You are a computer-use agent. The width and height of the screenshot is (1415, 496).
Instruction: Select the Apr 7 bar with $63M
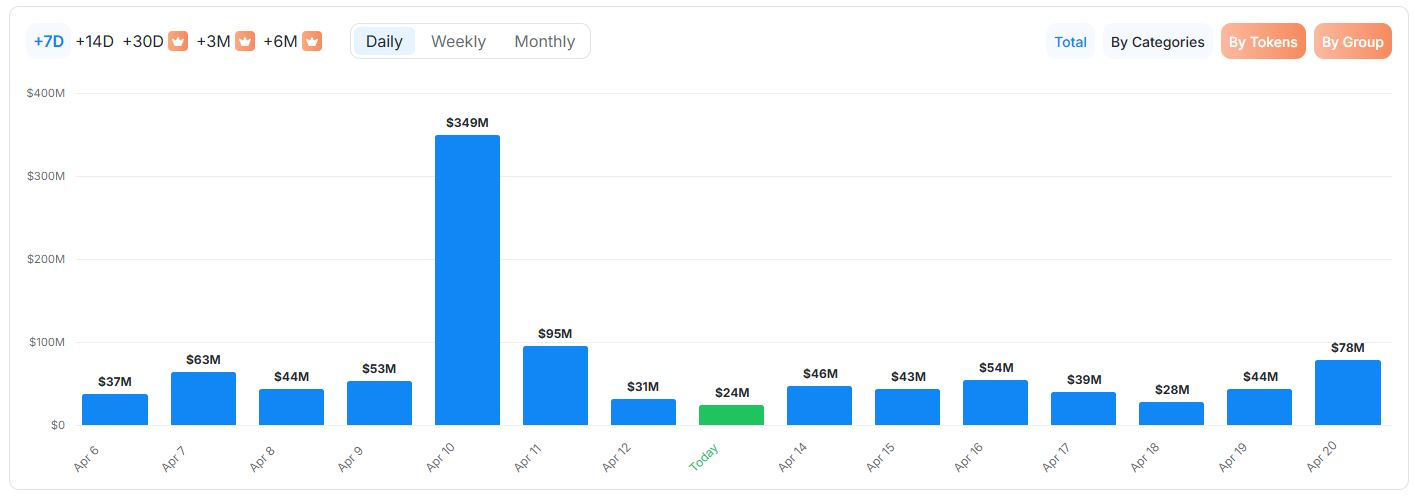pyautogui.click(x=203, y=399)
